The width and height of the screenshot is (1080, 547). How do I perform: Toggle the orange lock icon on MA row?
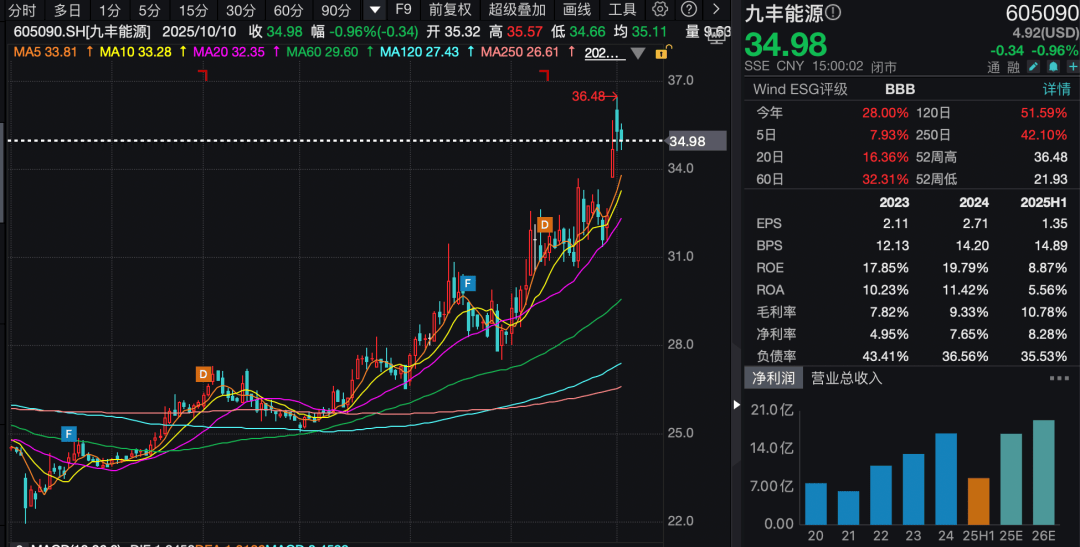pos(658,52)
